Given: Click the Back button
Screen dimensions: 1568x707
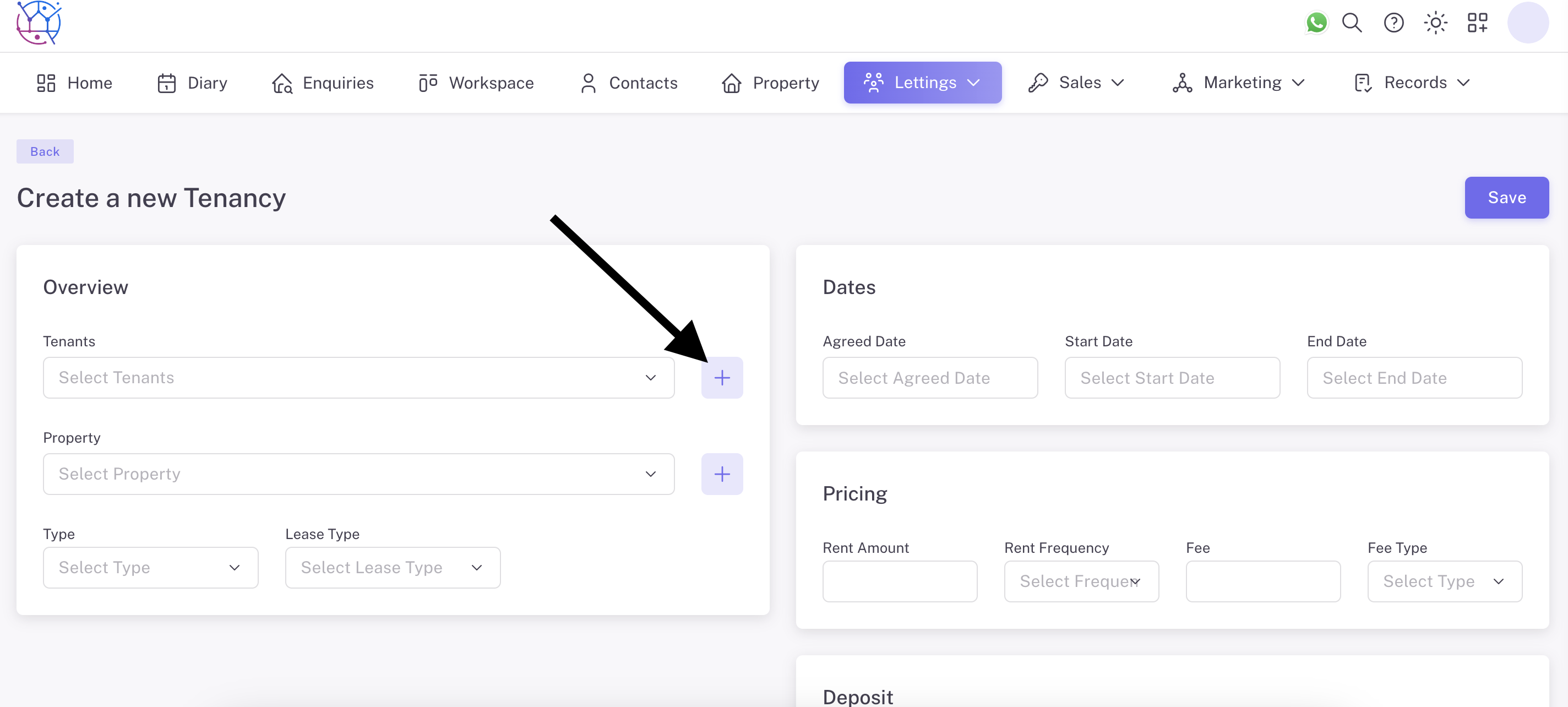Looking at the screenshot, I should (45, 151).
